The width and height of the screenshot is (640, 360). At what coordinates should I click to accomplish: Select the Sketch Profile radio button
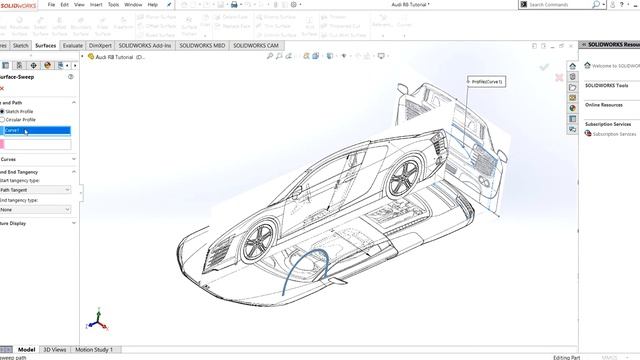click(2, 111)
